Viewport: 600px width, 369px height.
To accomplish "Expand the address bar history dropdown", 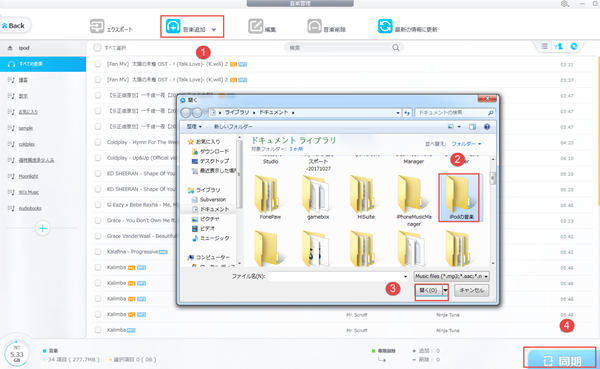I will pos(398,113).
